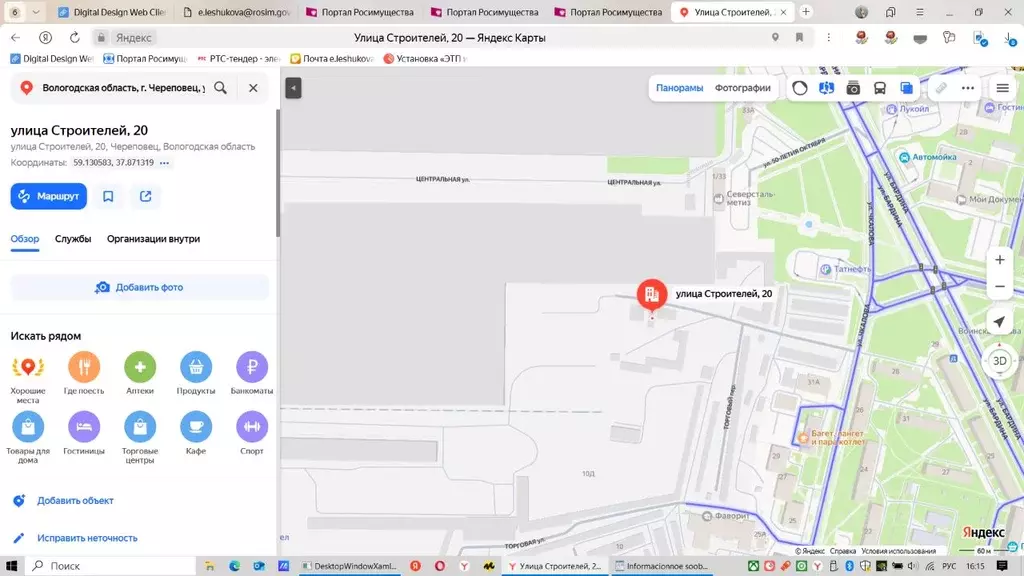The width and height of the screenshot is (1024, 576).
Task: Toggle the pedestrian routes map icon
Action: tap(826, 88)
